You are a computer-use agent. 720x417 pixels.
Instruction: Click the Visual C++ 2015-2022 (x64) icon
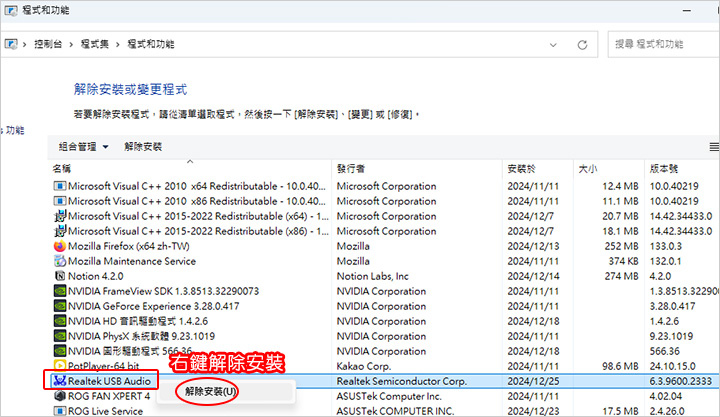pyautogui.click(x=60, y=216)
